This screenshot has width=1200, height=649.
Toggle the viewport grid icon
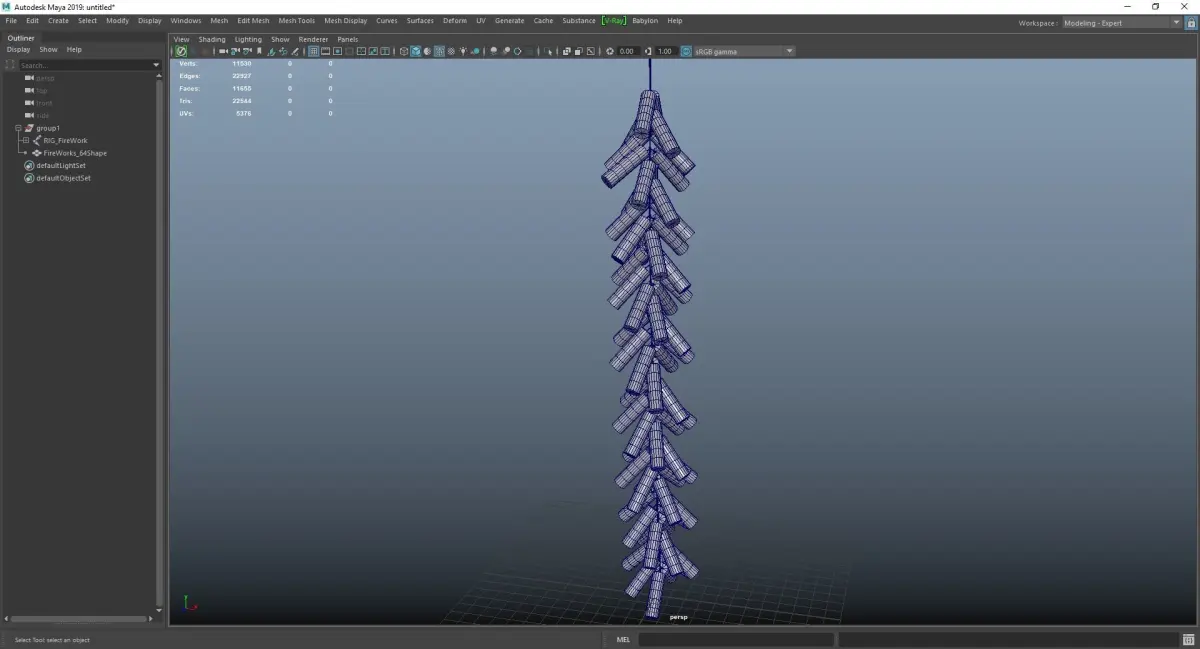(x=313, y=51)
